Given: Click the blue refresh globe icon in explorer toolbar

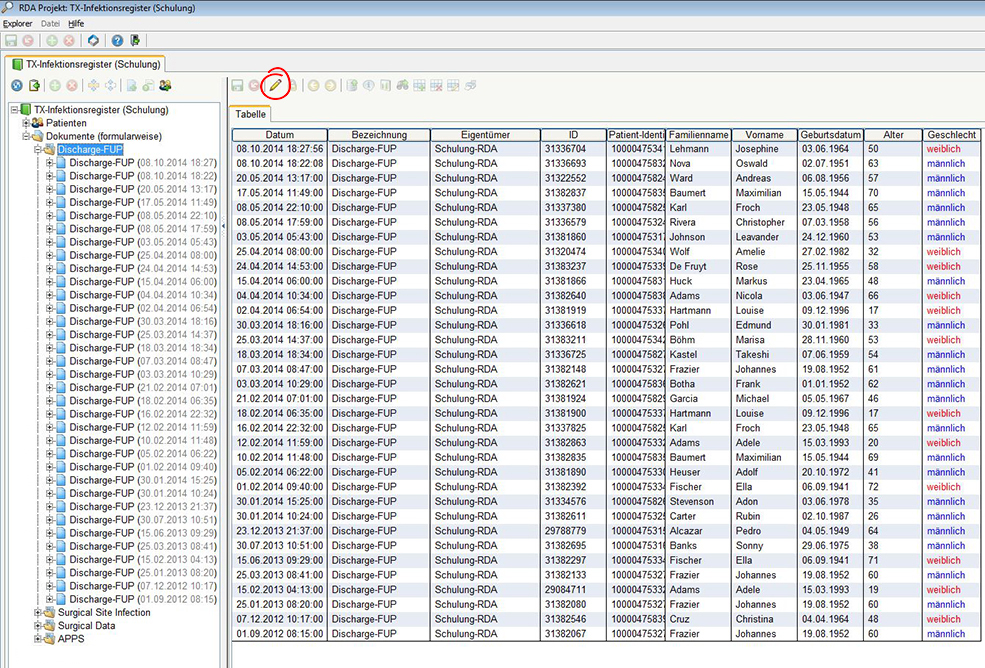Looking at the screenshot, I should [x=16, y=86].
